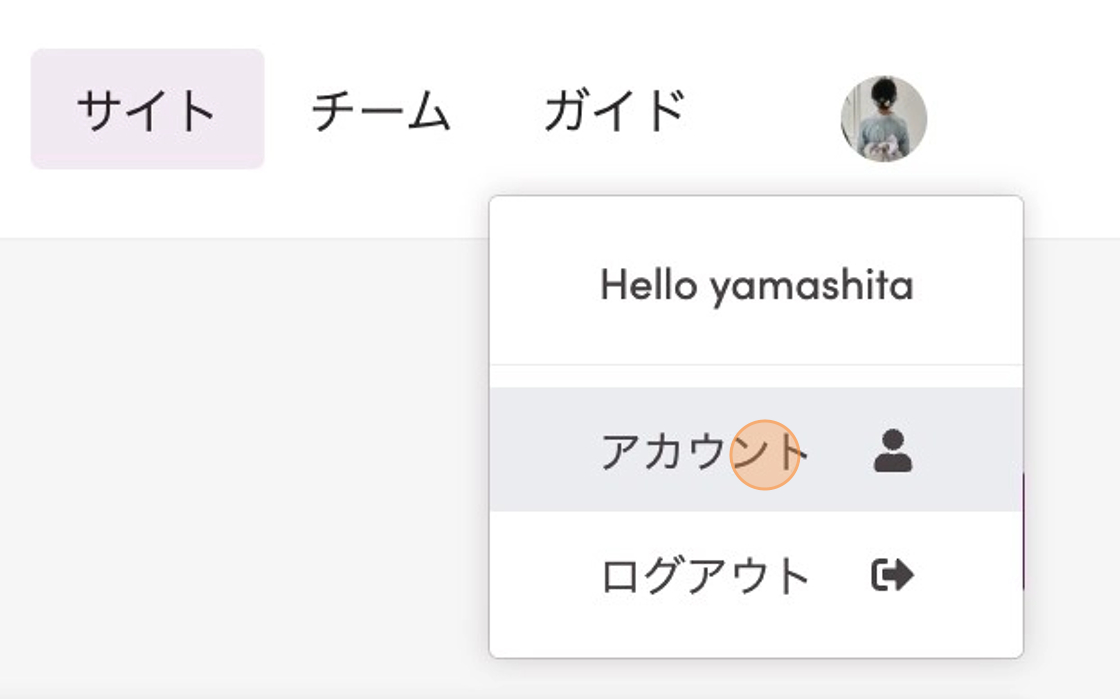Viewport: 1120px width, 699px height.
Task: Open the チーム navigation link
Action: (x=381, y=110)
